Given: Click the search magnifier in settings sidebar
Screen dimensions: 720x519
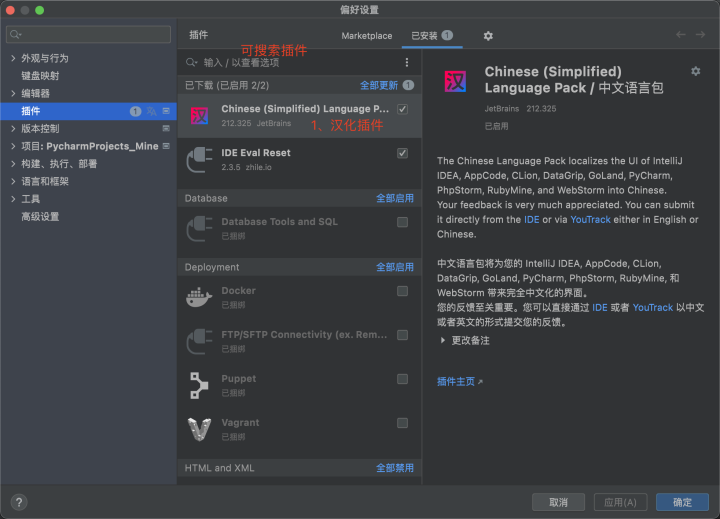Looking at the screenshot, I should 16,34.
